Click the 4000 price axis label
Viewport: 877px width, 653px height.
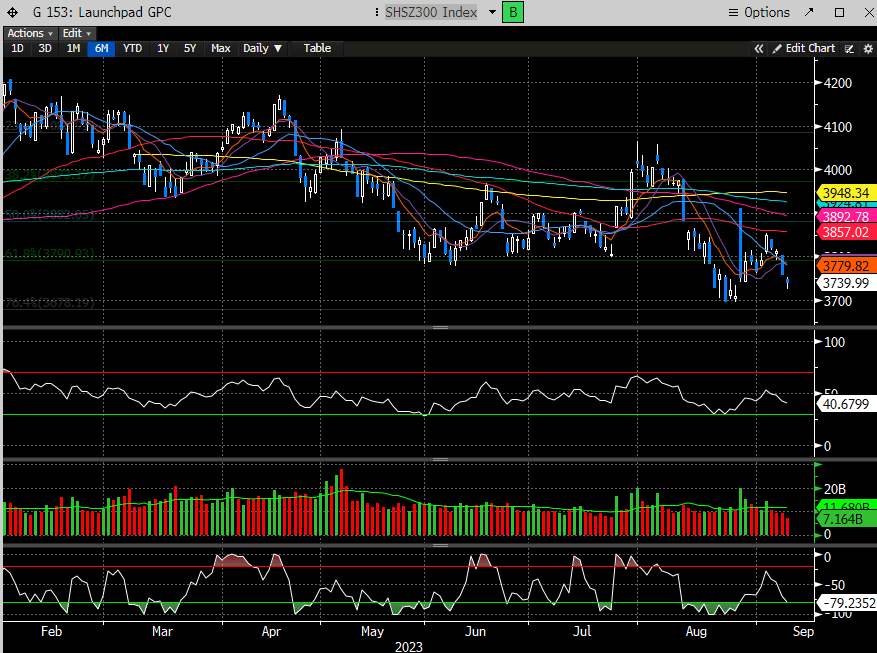click(838, 171)
